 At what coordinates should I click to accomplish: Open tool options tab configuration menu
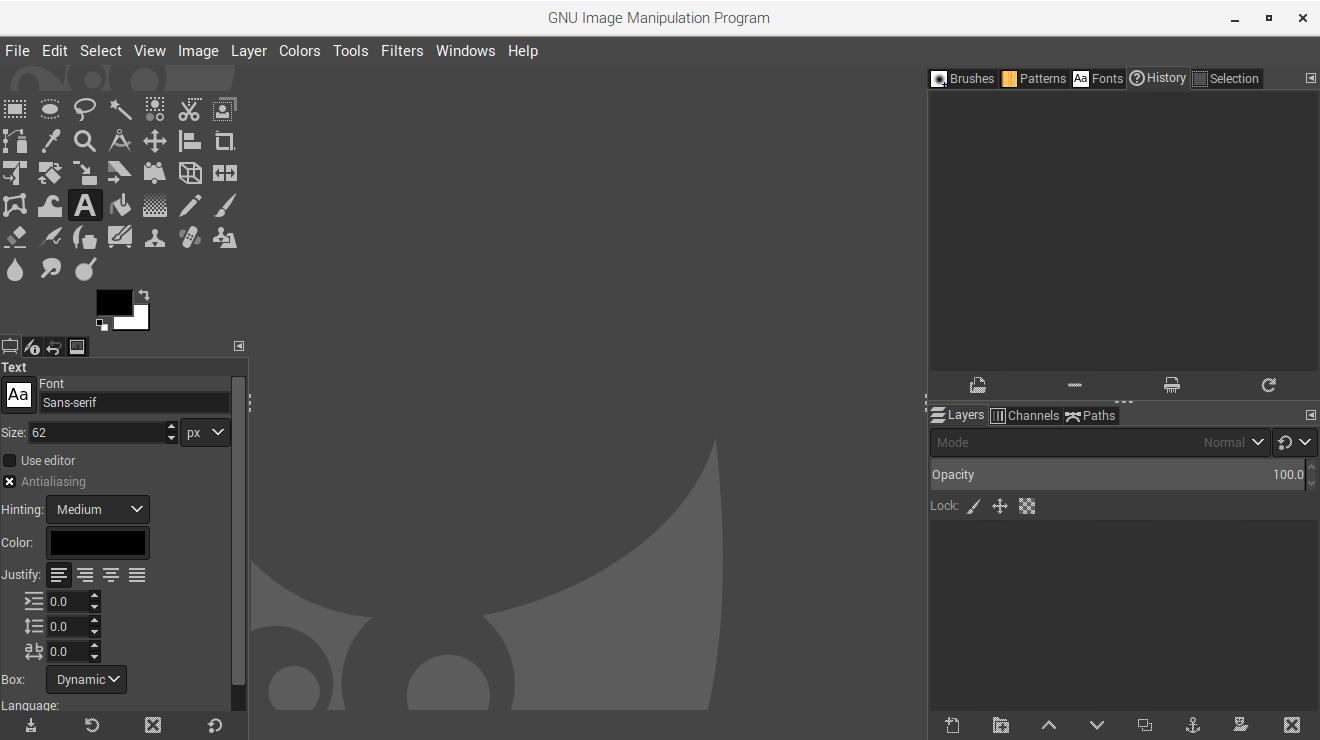(239, 346)
